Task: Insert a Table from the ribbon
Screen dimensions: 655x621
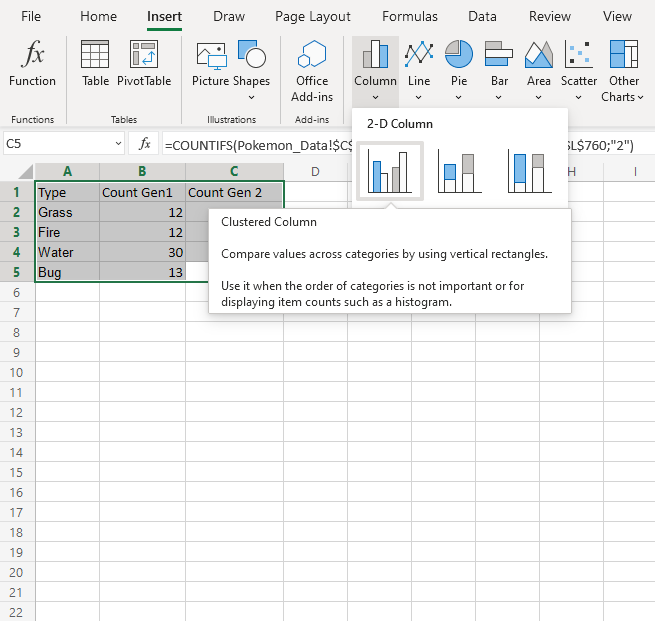Action: coord(95,64)
